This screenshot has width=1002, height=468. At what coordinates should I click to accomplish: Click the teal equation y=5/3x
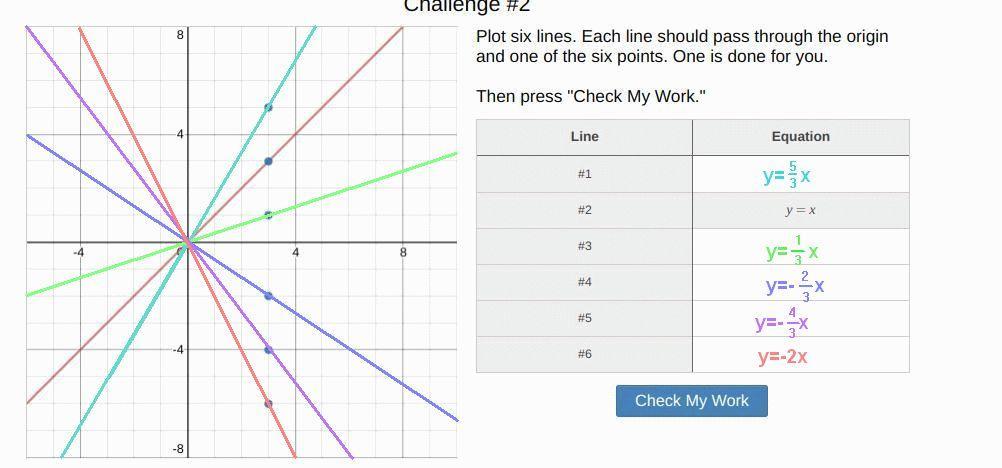[x=786, y=175]
